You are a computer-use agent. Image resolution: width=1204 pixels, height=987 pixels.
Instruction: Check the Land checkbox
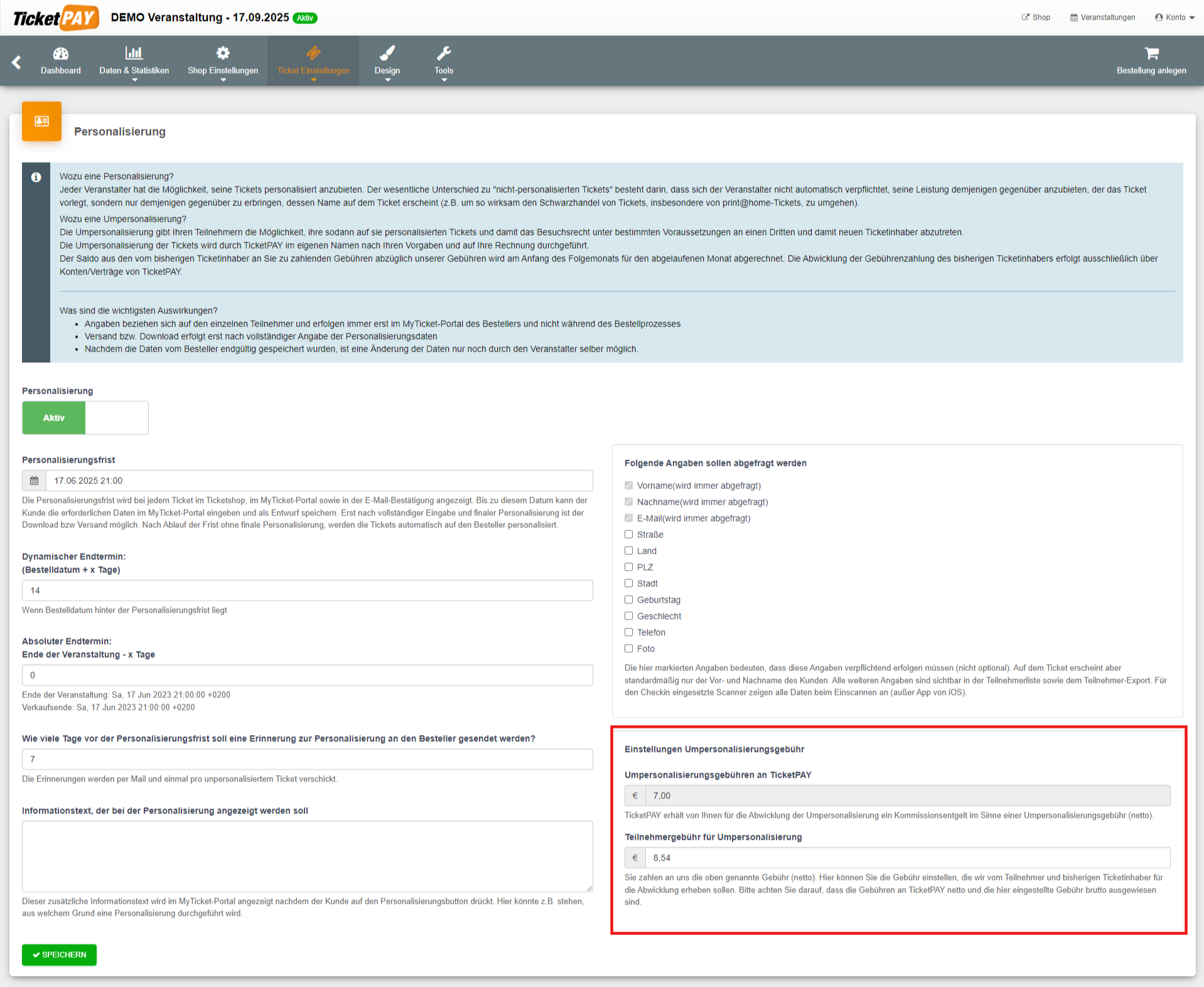point(628,551)
